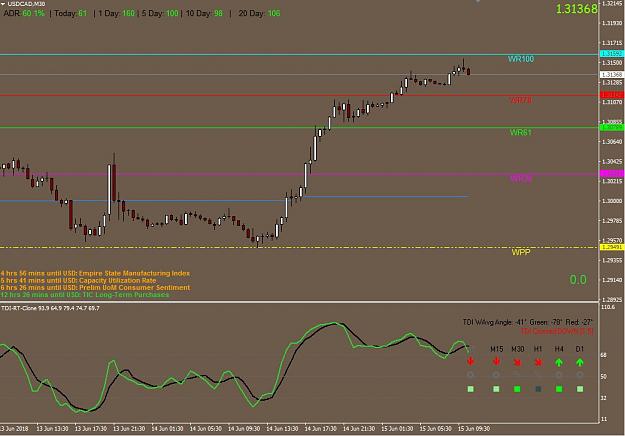Click the 14 Jun 05:30 time axis label
The image size is (625, 436).
[x=205, y=429]
